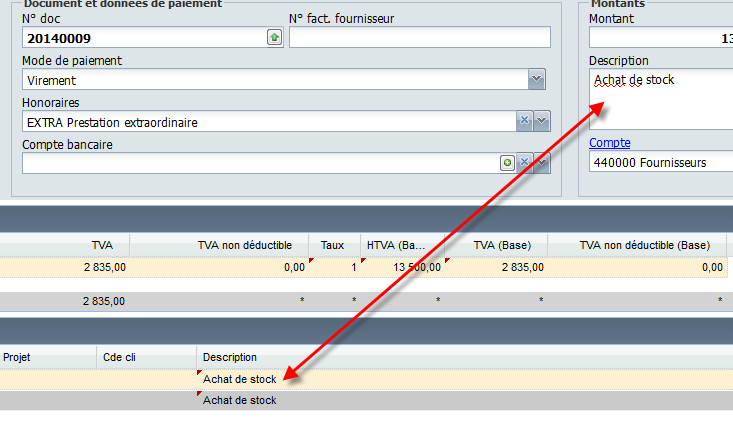Screen dimensions: 733x431
Task: Click the Montant input field
Action: [x=661, y=37]
